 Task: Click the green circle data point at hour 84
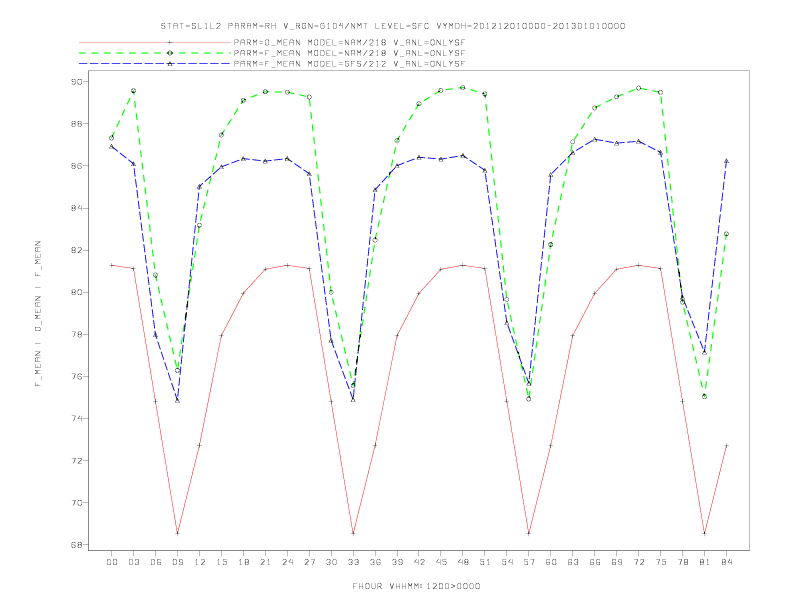point(726,234)
